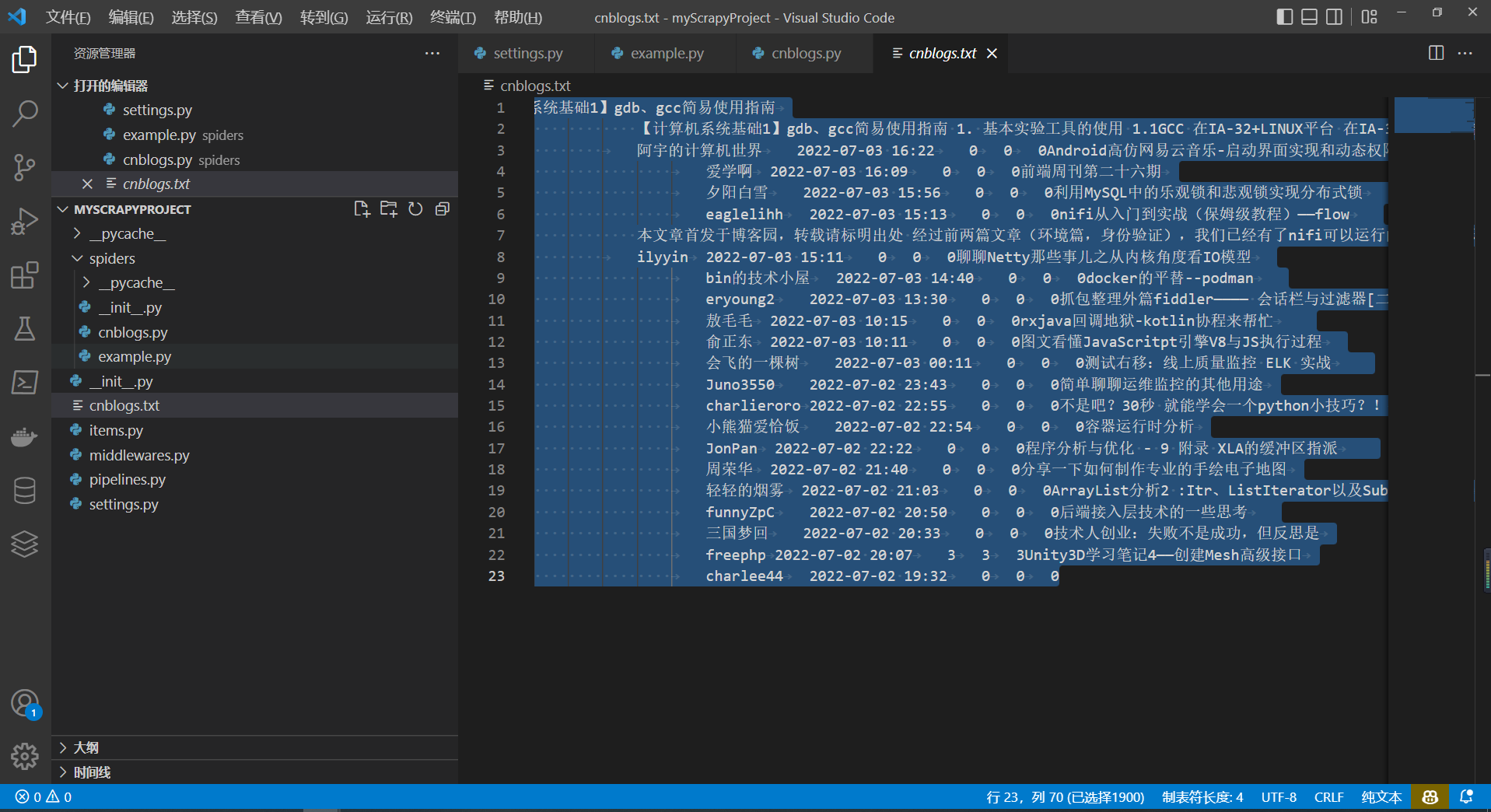Open notifications bell in status bar

[x=1466, y=797]
